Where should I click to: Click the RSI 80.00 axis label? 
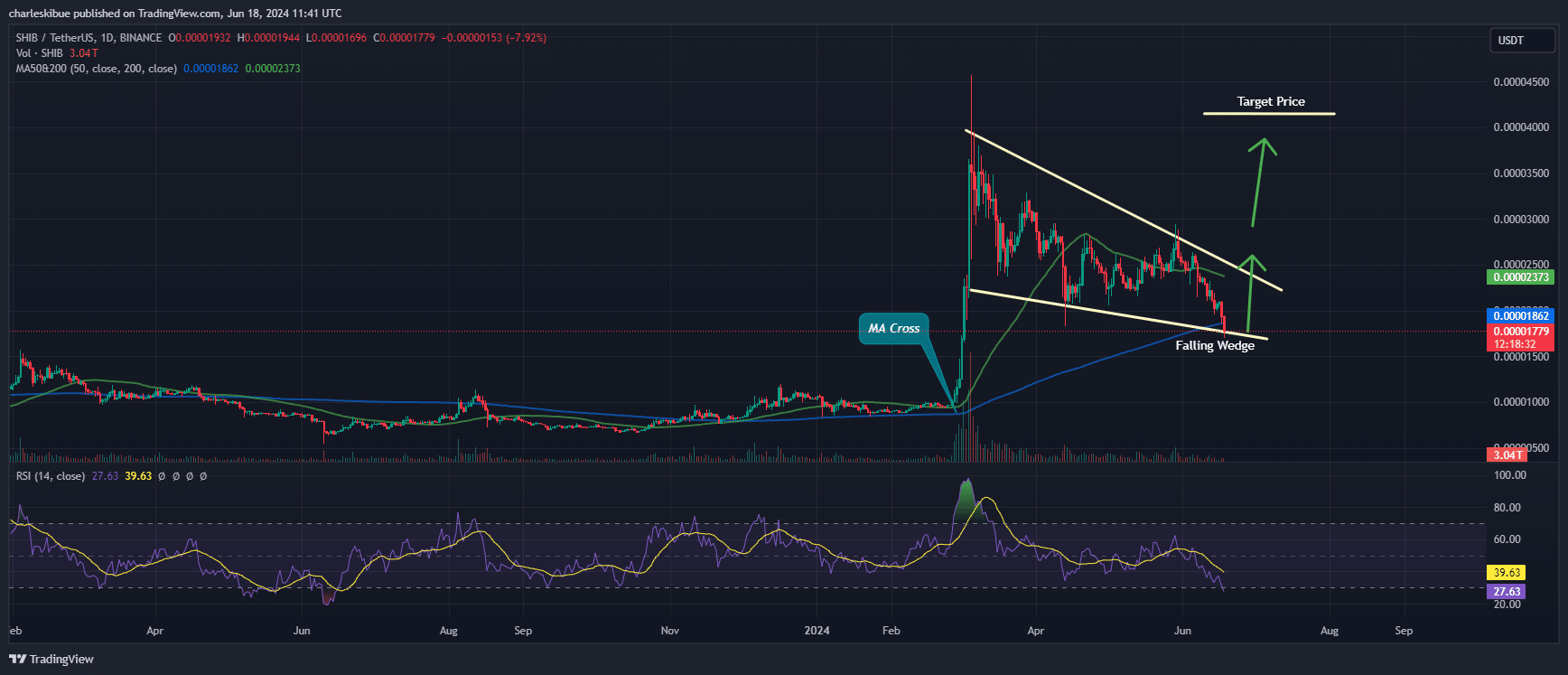click(1507, 508)
